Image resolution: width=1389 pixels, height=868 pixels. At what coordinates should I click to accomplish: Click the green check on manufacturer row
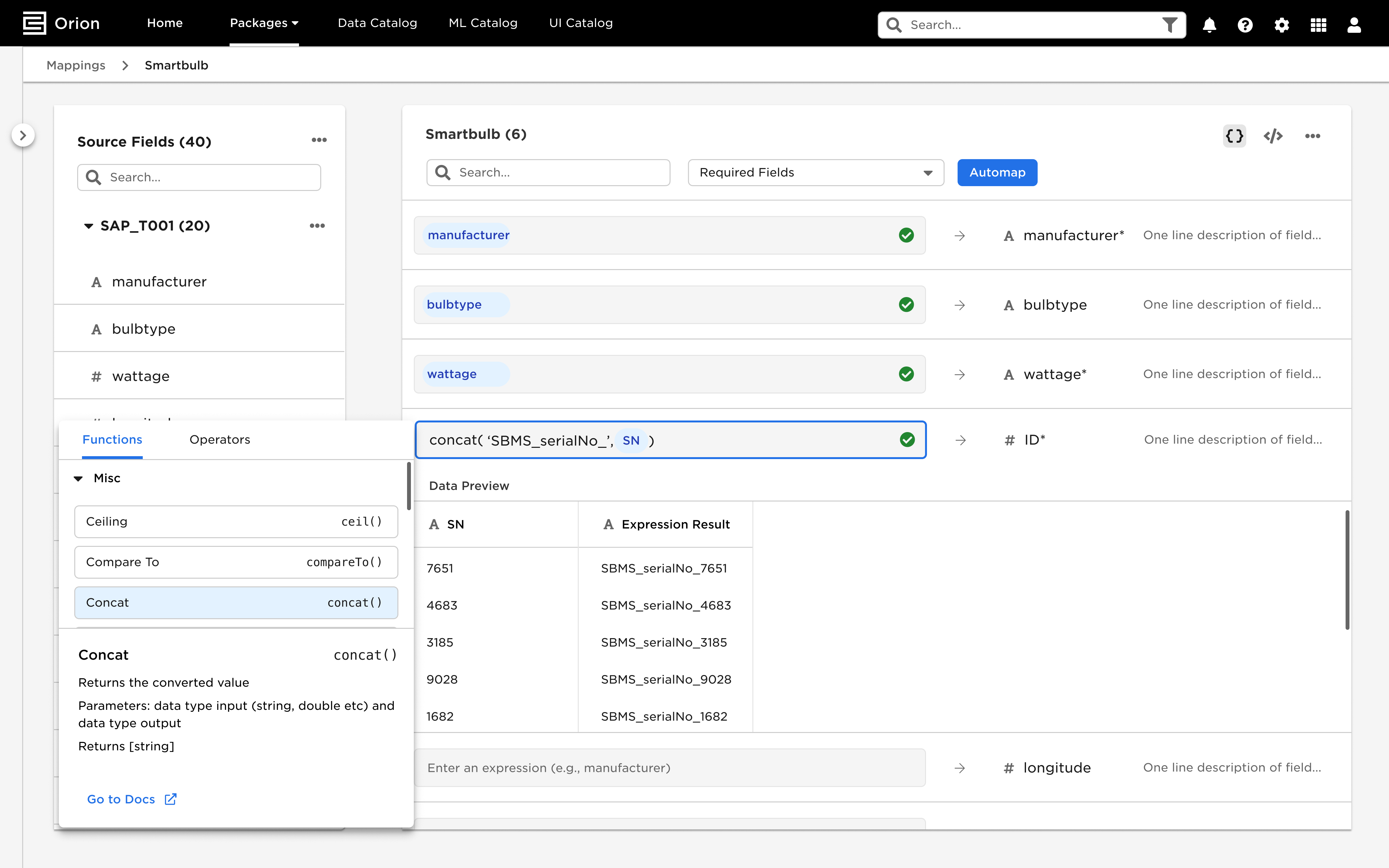[x=906, y=235]
